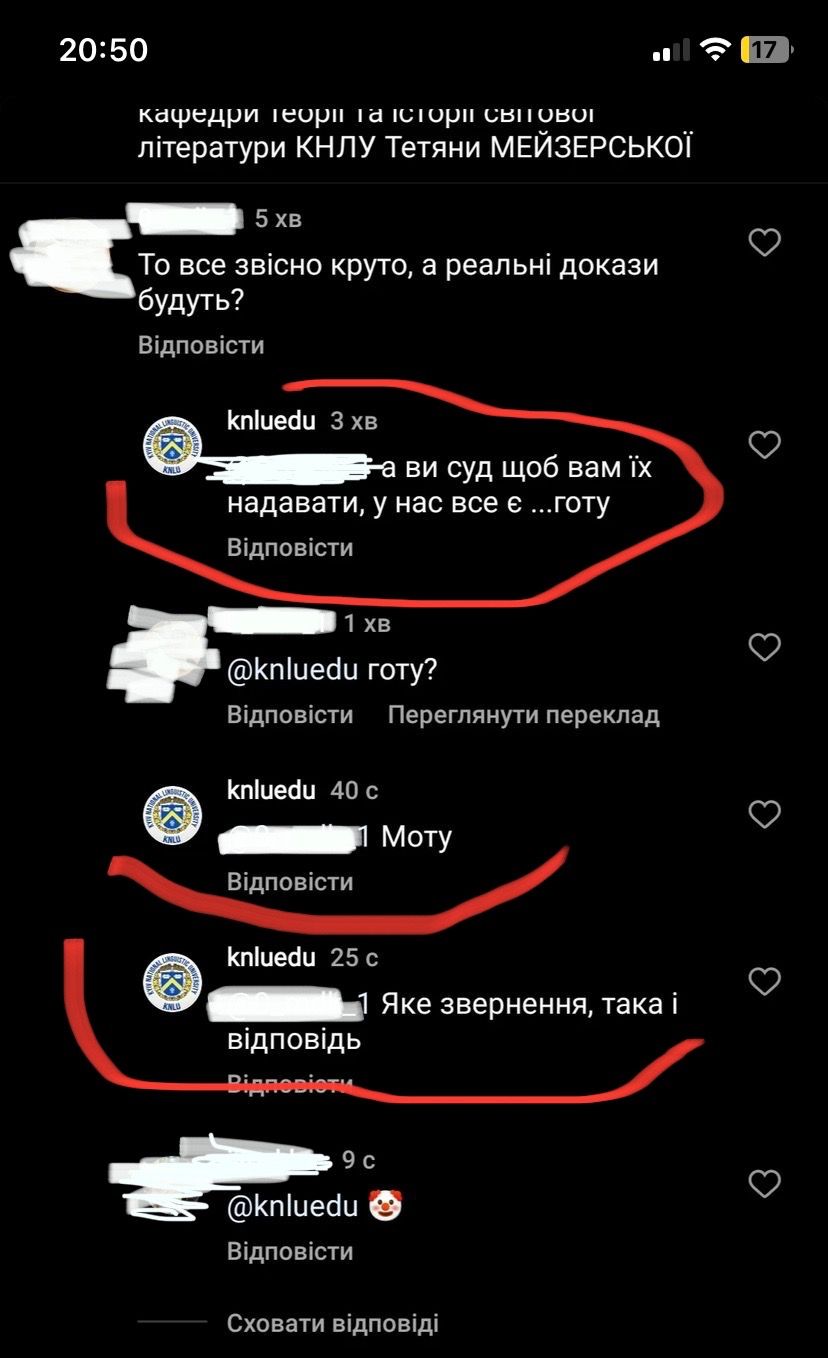Tap Відповісти under the "@knluedu готу?" comment
This screenshot has height=1358, width=828.
pyautogui.click(x=290, y=715)
